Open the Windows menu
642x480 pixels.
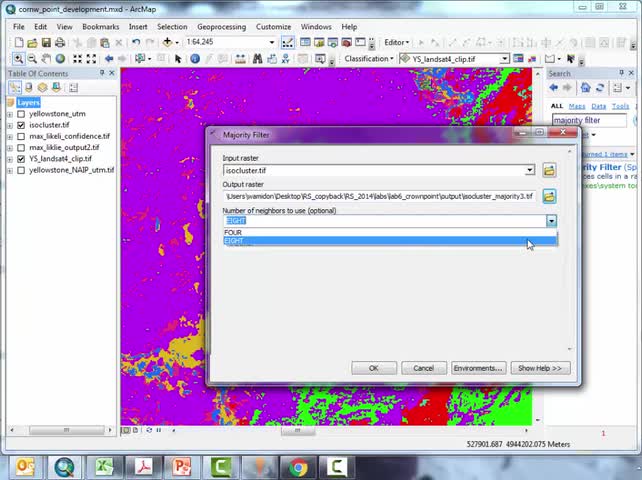pyautogui.click(x=316, y=27)
